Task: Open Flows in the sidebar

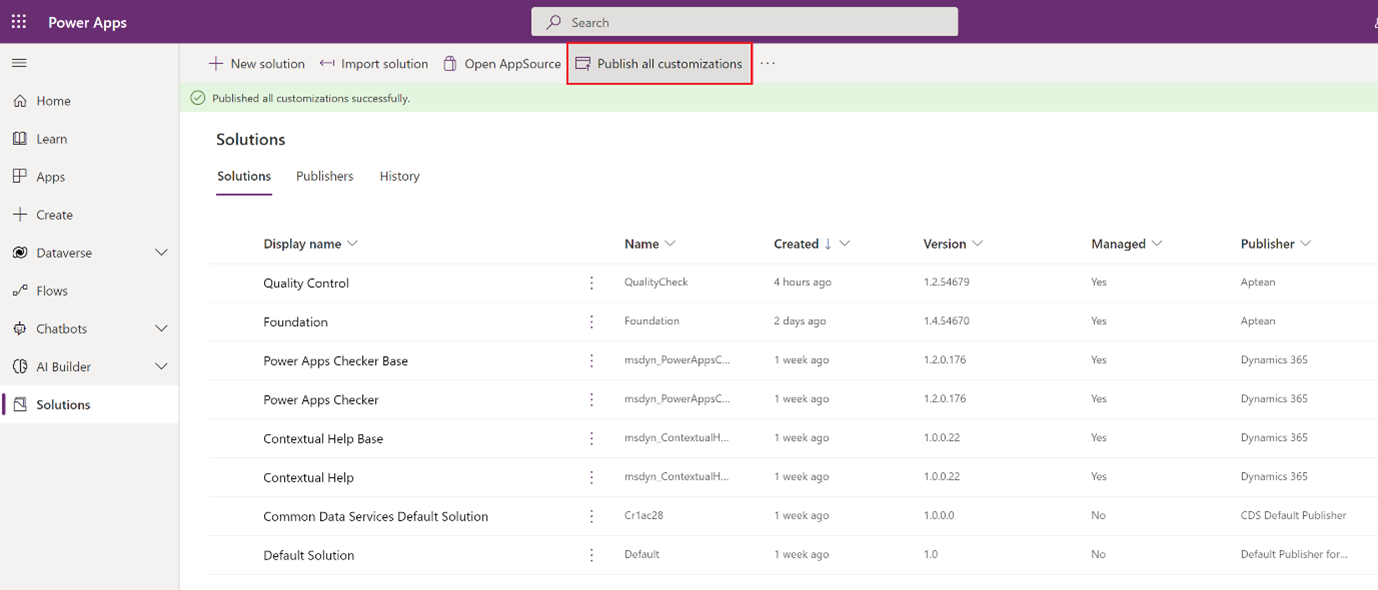Action: [x=52, y=291]
